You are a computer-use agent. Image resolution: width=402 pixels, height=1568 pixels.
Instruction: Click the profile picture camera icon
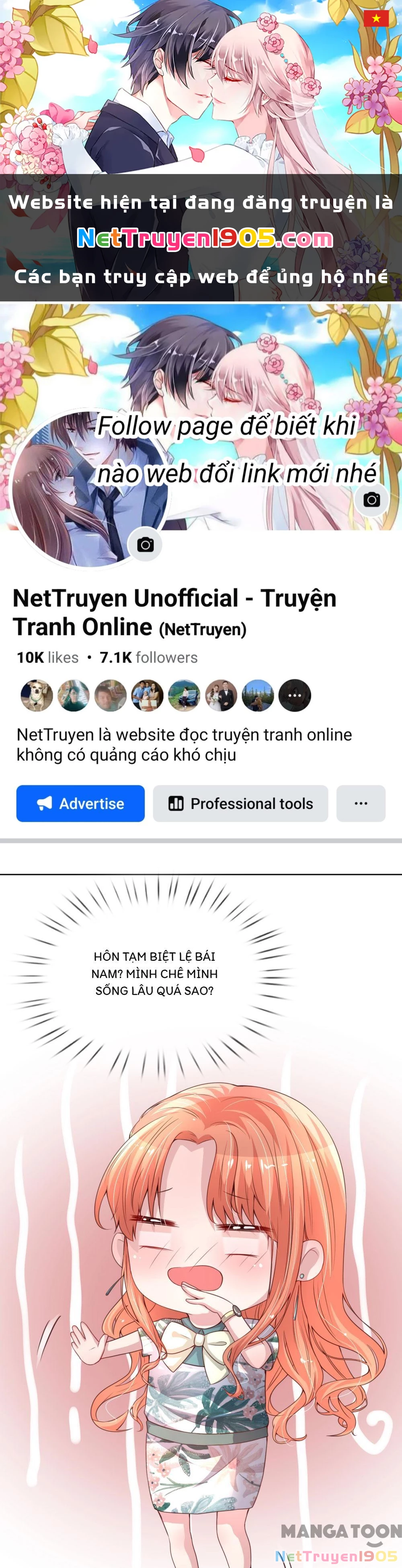click(x=145, y=544)
